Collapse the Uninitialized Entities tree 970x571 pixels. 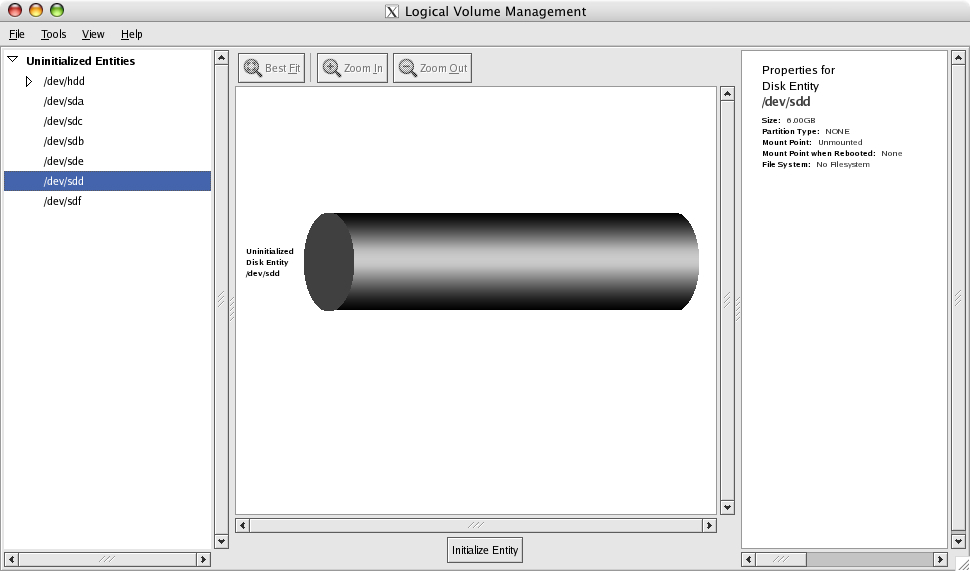click(12, 60)
